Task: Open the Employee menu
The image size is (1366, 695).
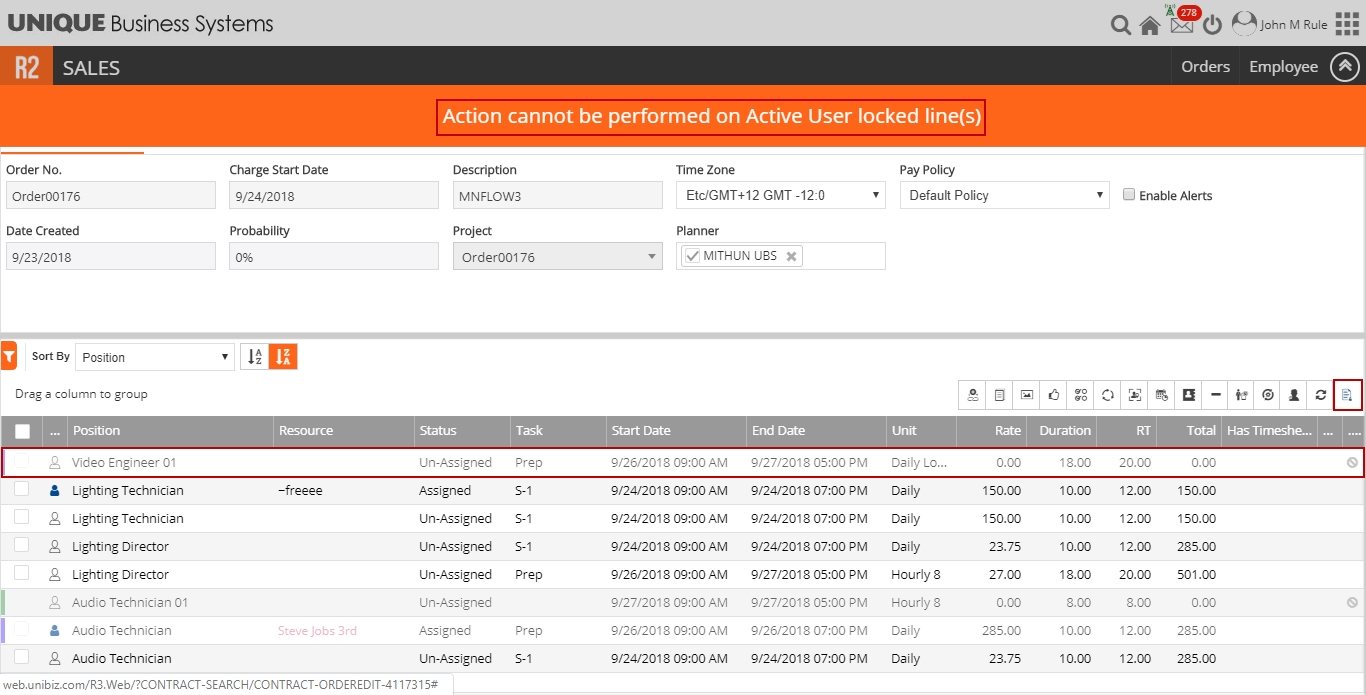Action: 1283,67
